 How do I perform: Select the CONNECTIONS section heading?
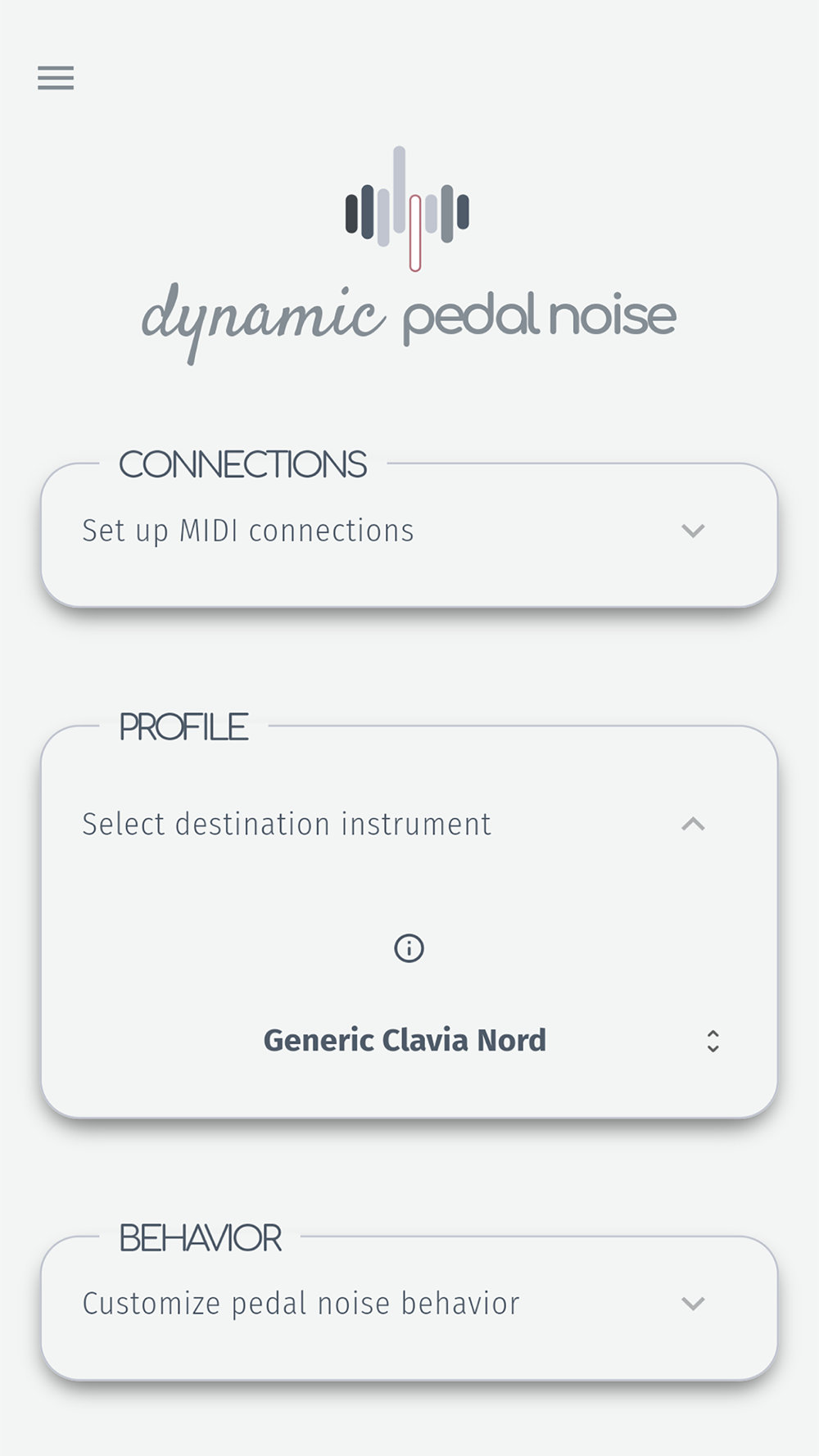tap(242, 464)
